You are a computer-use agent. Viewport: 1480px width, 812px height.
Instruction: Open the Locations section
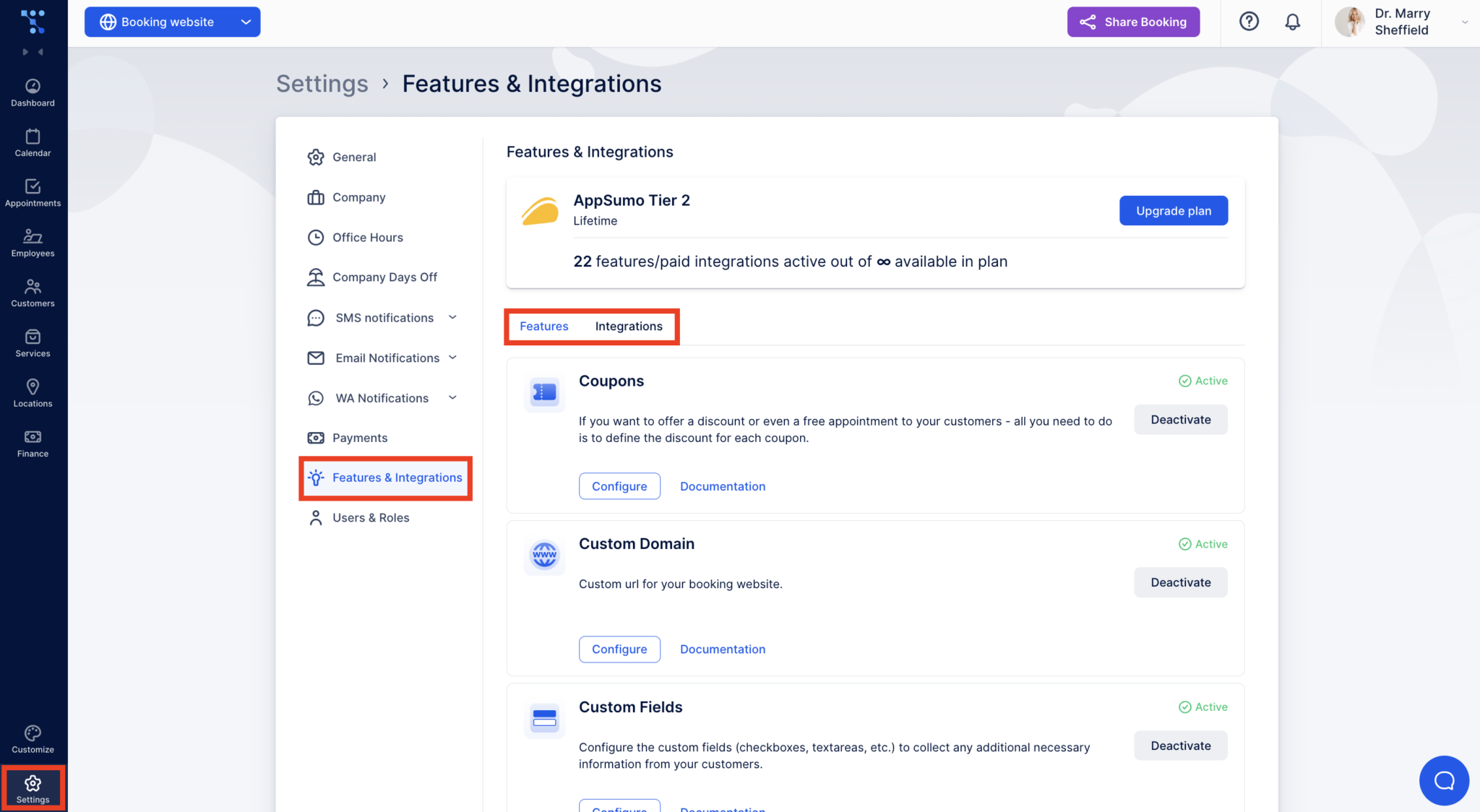click(x=33, y=392)
